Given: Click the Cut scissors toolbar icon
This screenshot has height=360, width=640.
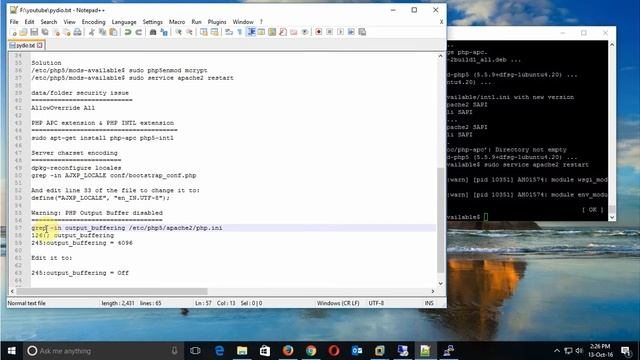Looking at the screenshot, I should pyautogui.click(x=92, y=32).
